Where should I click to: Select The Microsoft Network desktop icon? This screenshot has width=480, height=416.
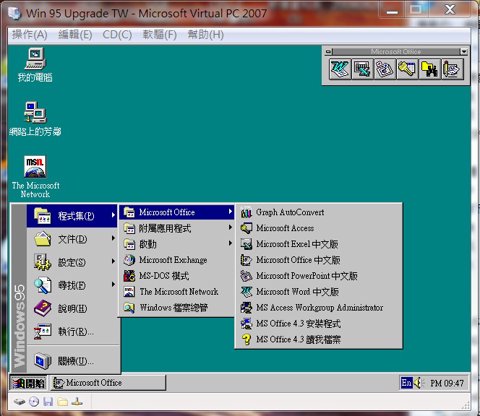[x=35, y=177]
